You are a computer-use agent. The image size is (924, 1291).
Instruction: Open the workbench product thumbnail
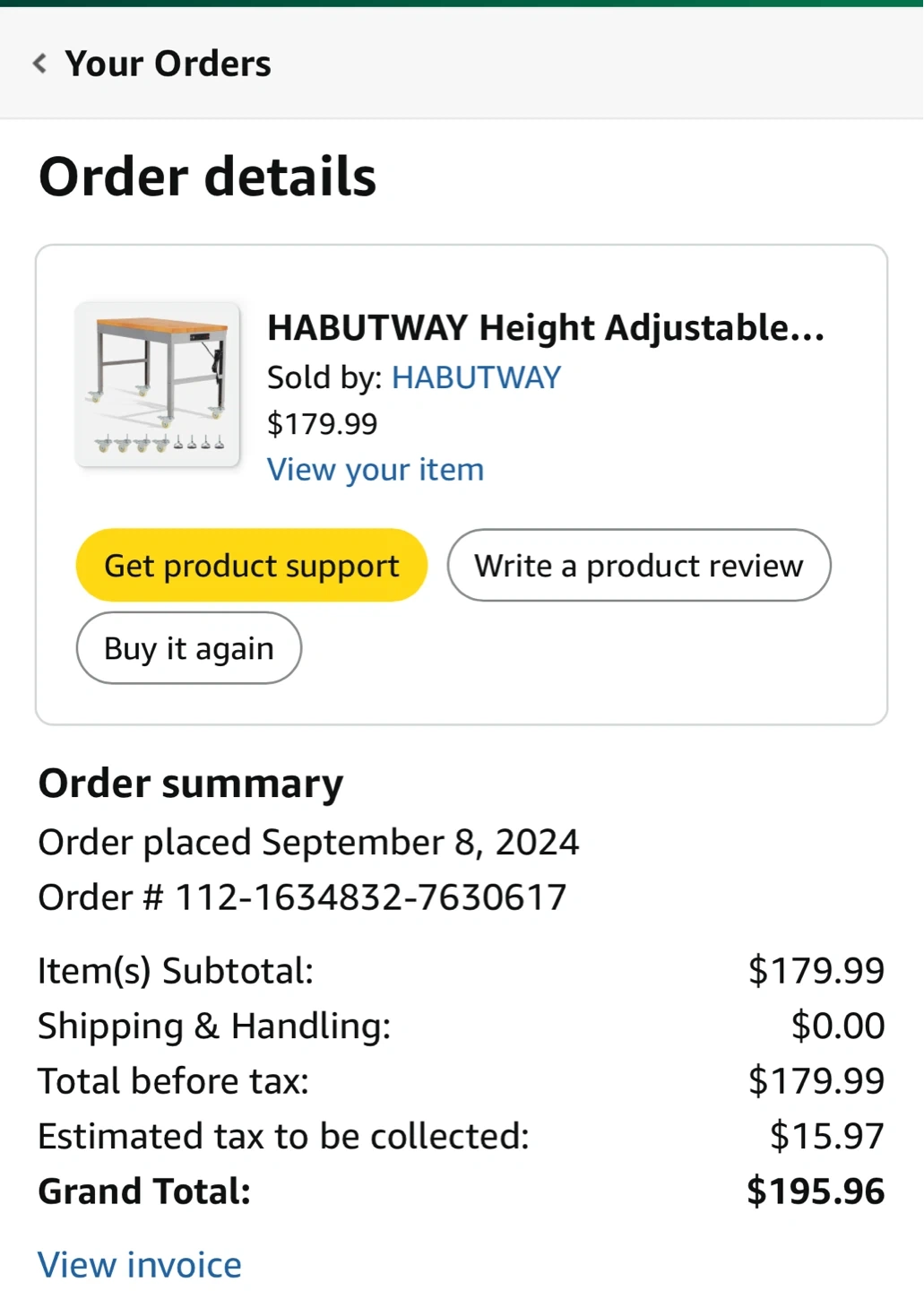[x=158, y=385]
